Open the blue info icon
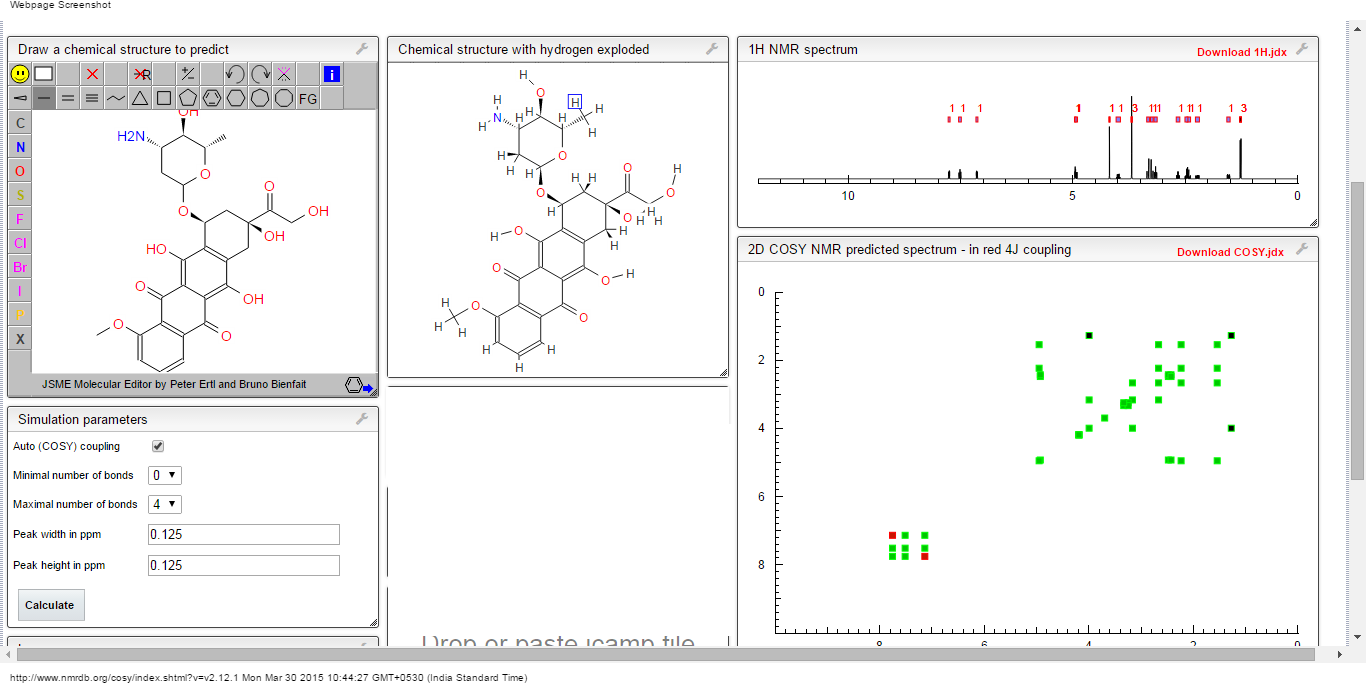Viewport: 1366px width, 683px height. pyautogui.click(x=332, y=74)
